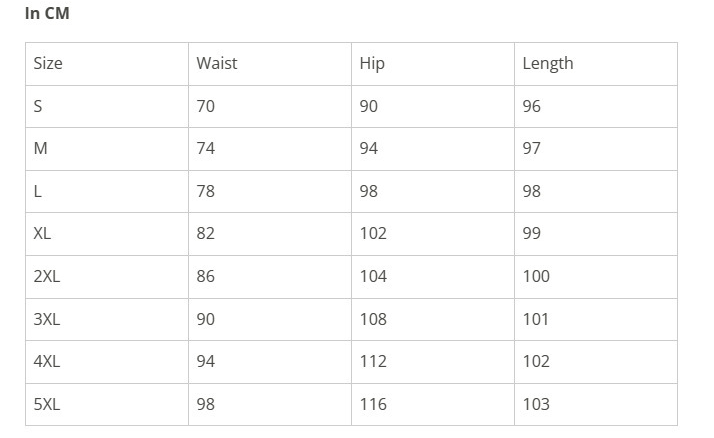The height and width of the screenshot is (438, 714).
Task: Select hip value 102 for XL
Action: point(373,233)
